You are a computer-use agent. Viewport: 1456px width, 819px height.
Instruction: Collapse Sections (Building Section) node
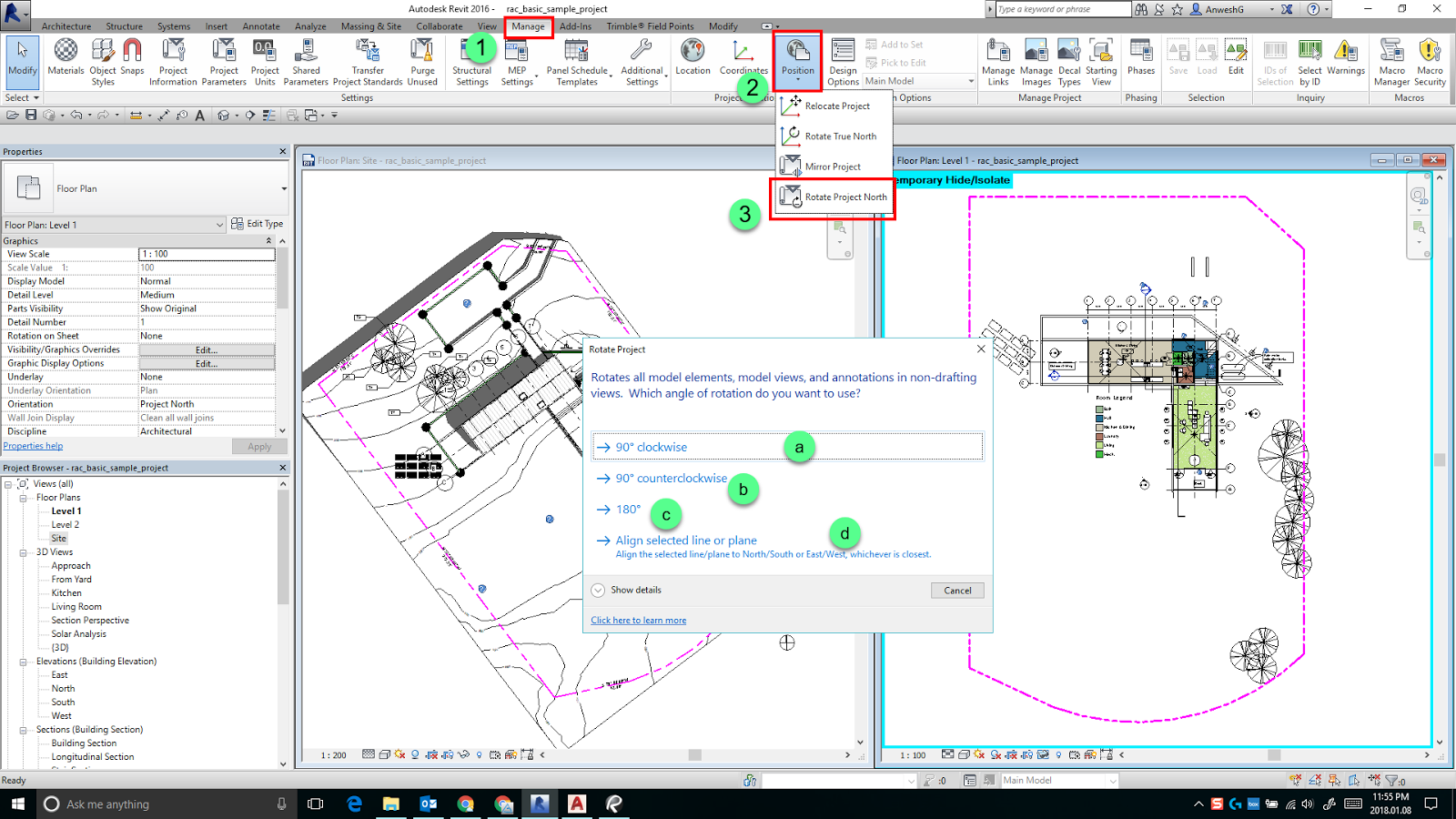[x=23, y=730]
